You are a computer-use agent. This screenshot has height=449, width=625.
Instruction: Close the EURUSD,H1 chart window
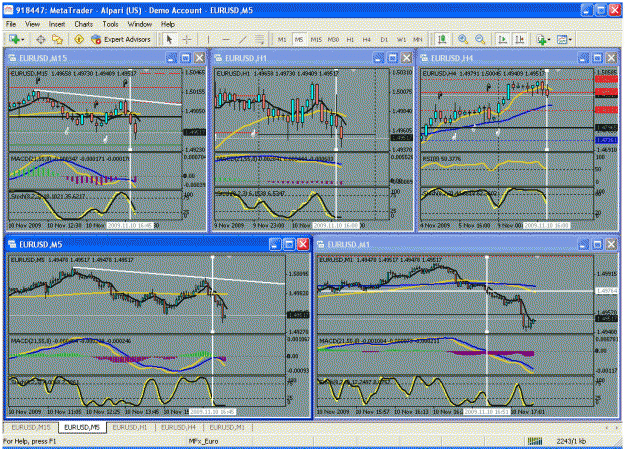(x=406, y=58)
